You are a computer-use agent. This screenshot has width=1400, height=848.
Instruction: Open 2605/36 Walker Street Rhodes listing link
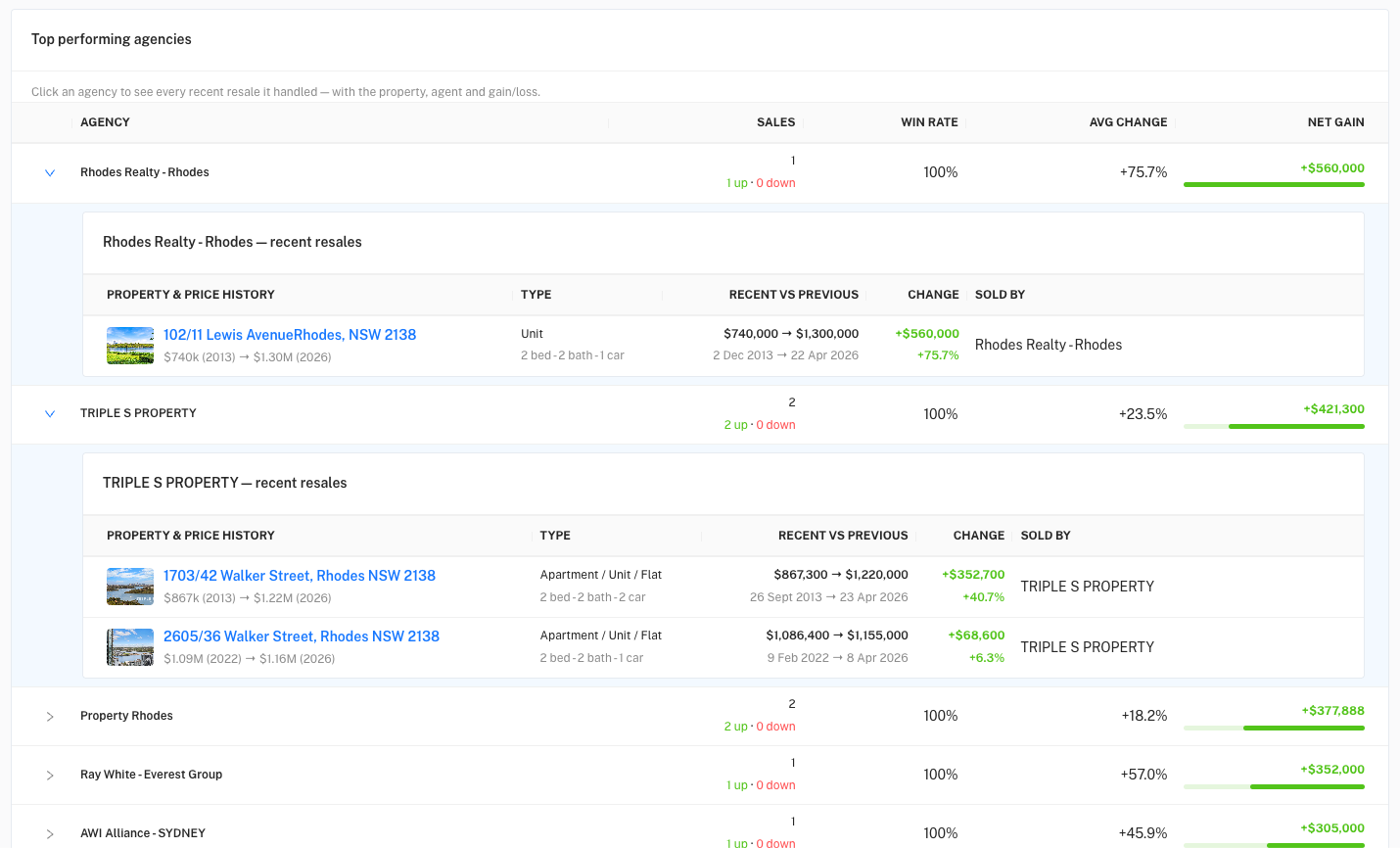point(302,636)
